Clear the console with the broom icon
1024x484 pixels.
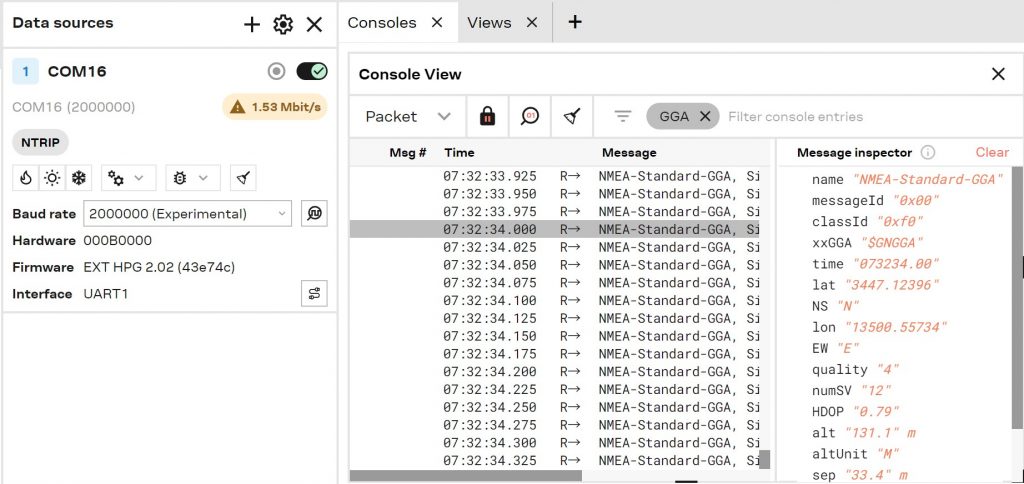pyautogui.click(x=571, y=116)
